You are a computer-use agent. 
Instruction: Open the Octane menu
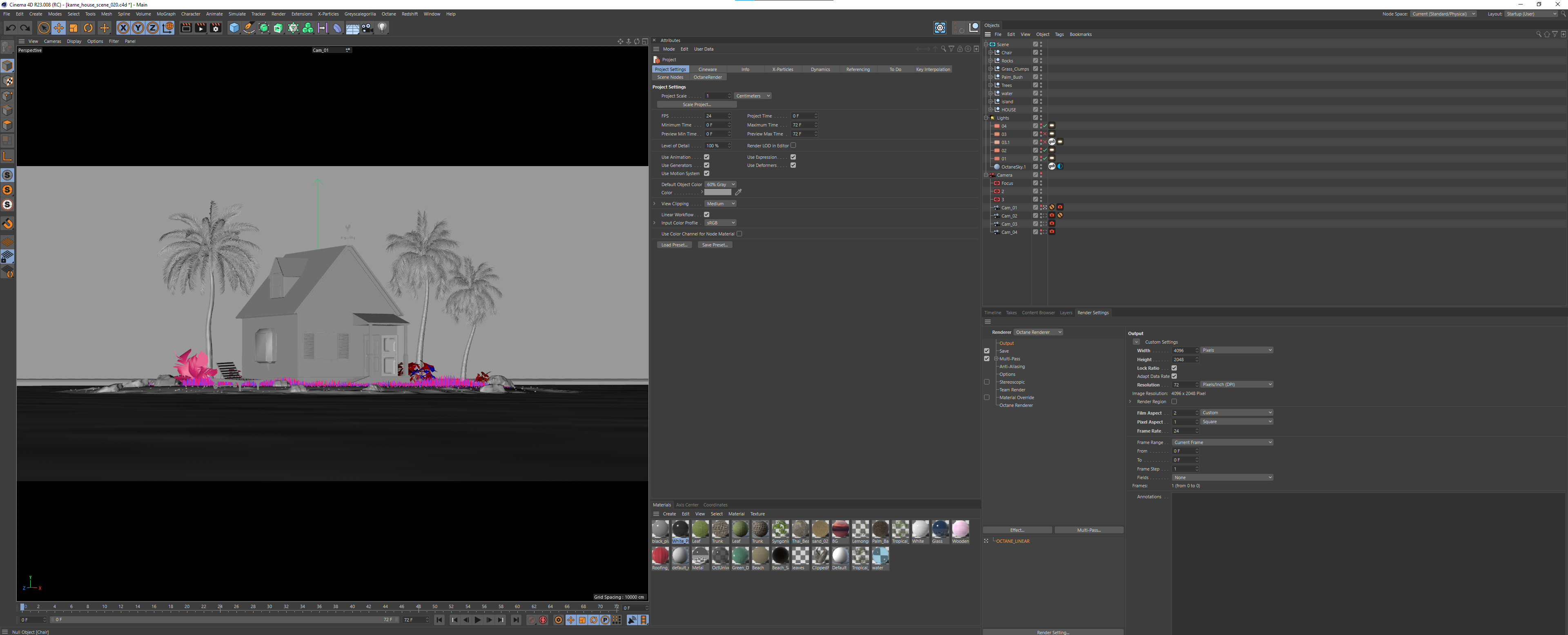pos(388,14)
